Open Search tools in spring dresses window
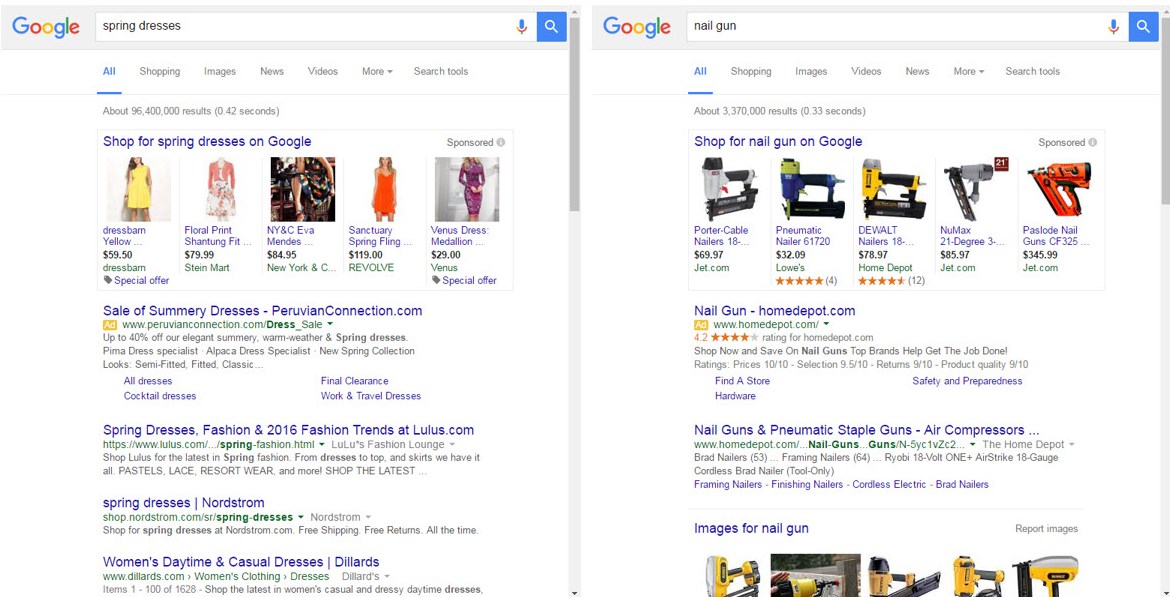The width and height of the screenshot is (1170, 597). pos(441,72)
